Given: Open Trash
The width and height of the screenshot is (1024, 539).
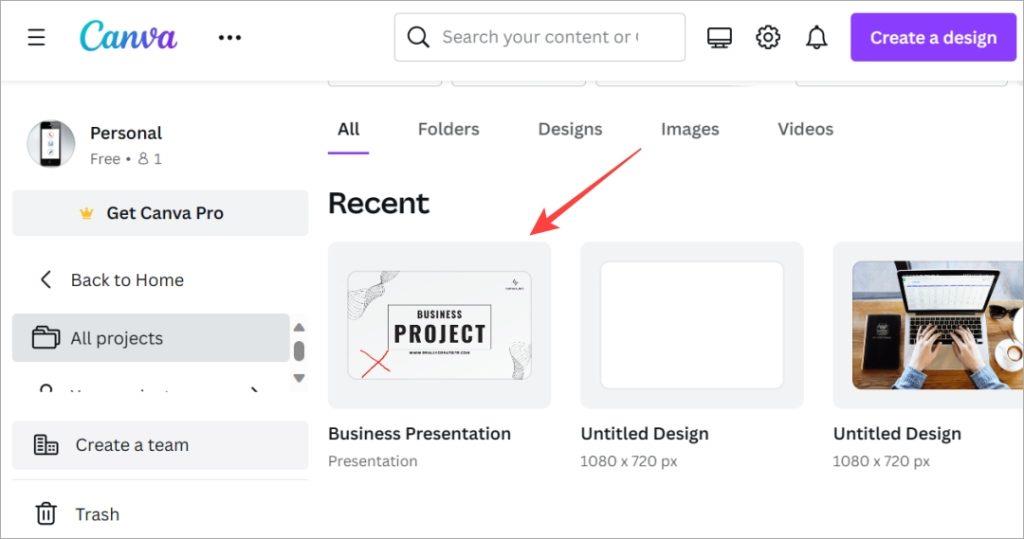Looking at the screenshot, I should [97, 514].
